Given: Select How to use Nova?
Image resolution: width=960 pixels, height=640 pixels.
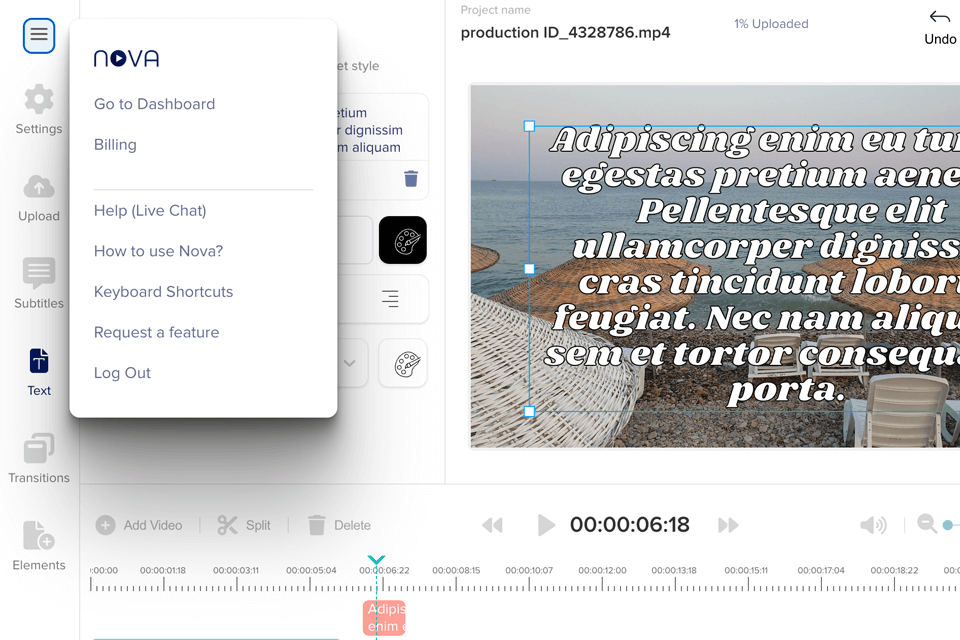Looking at the screenshot, I should click(x=159, y=251).
